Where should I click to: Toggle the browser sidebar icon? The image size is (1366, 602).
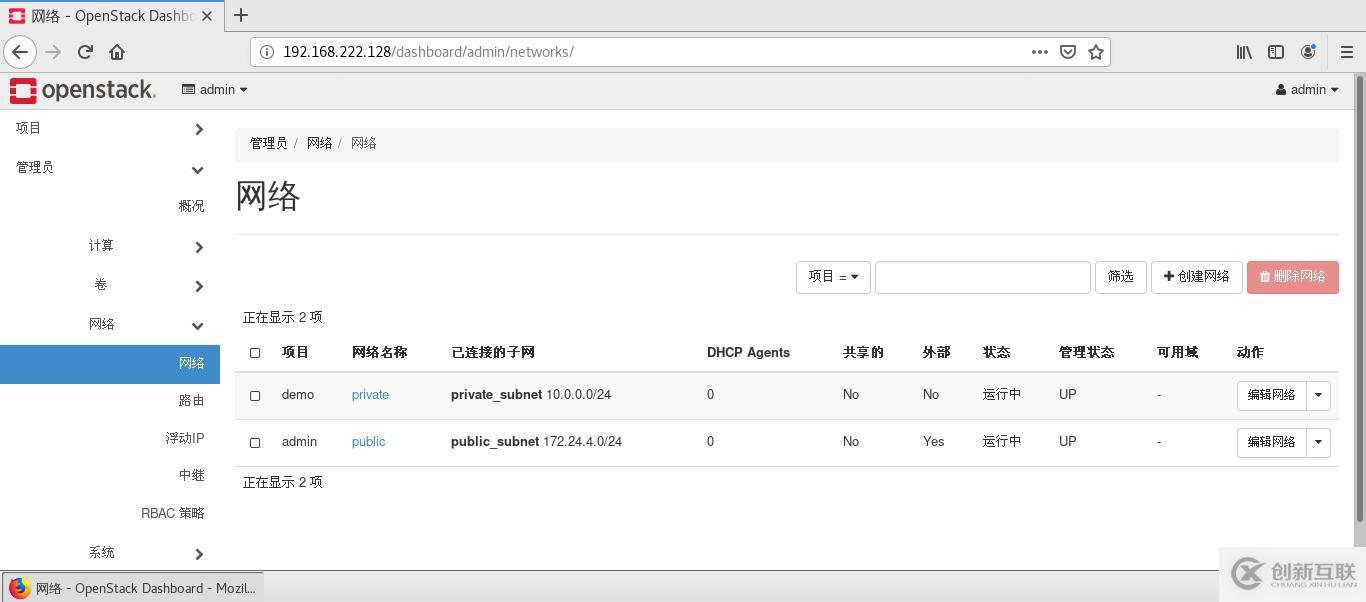pos(1276,52)
